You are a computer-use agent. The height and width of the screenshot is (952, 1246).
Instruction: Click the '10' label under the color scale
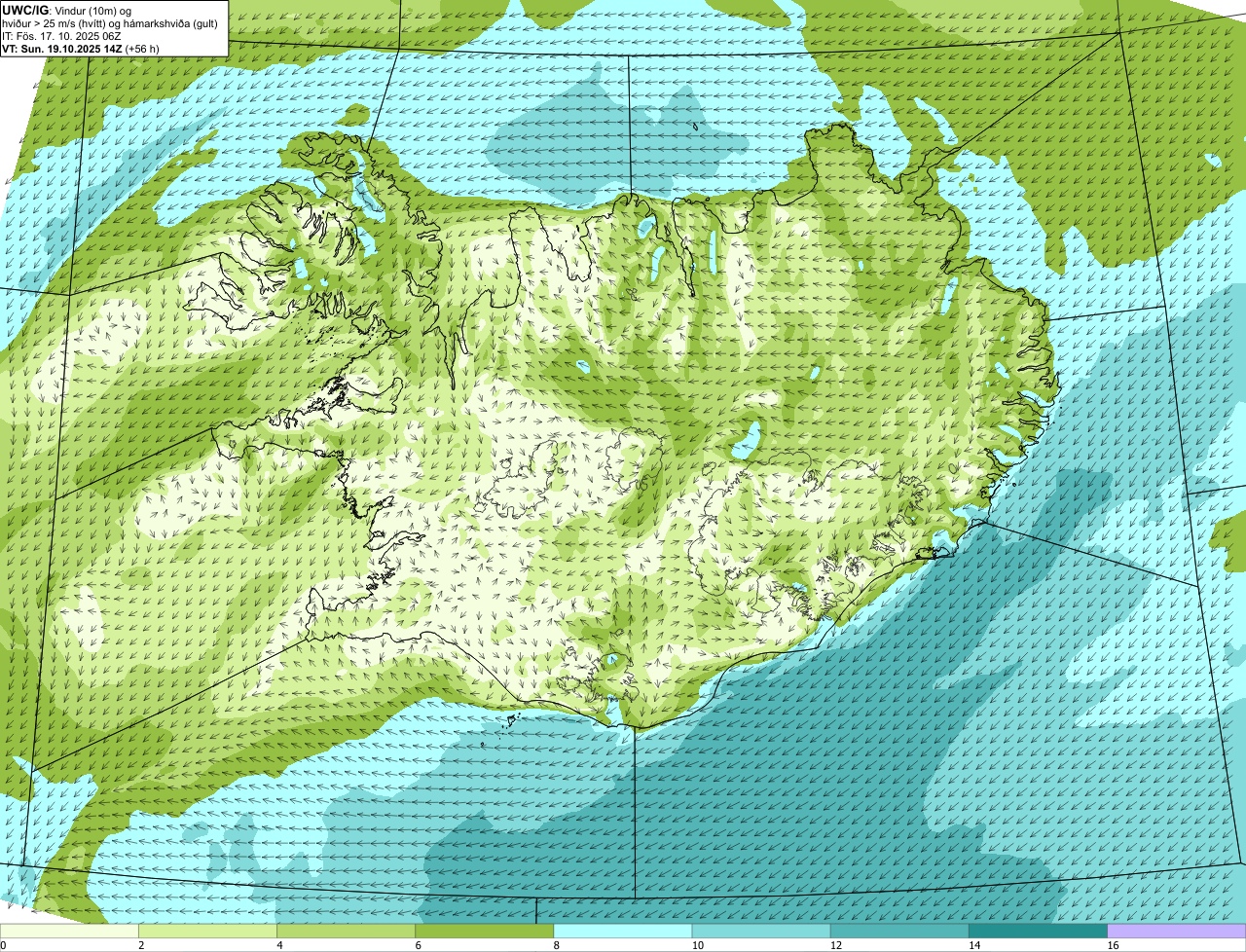pos(697,945)
